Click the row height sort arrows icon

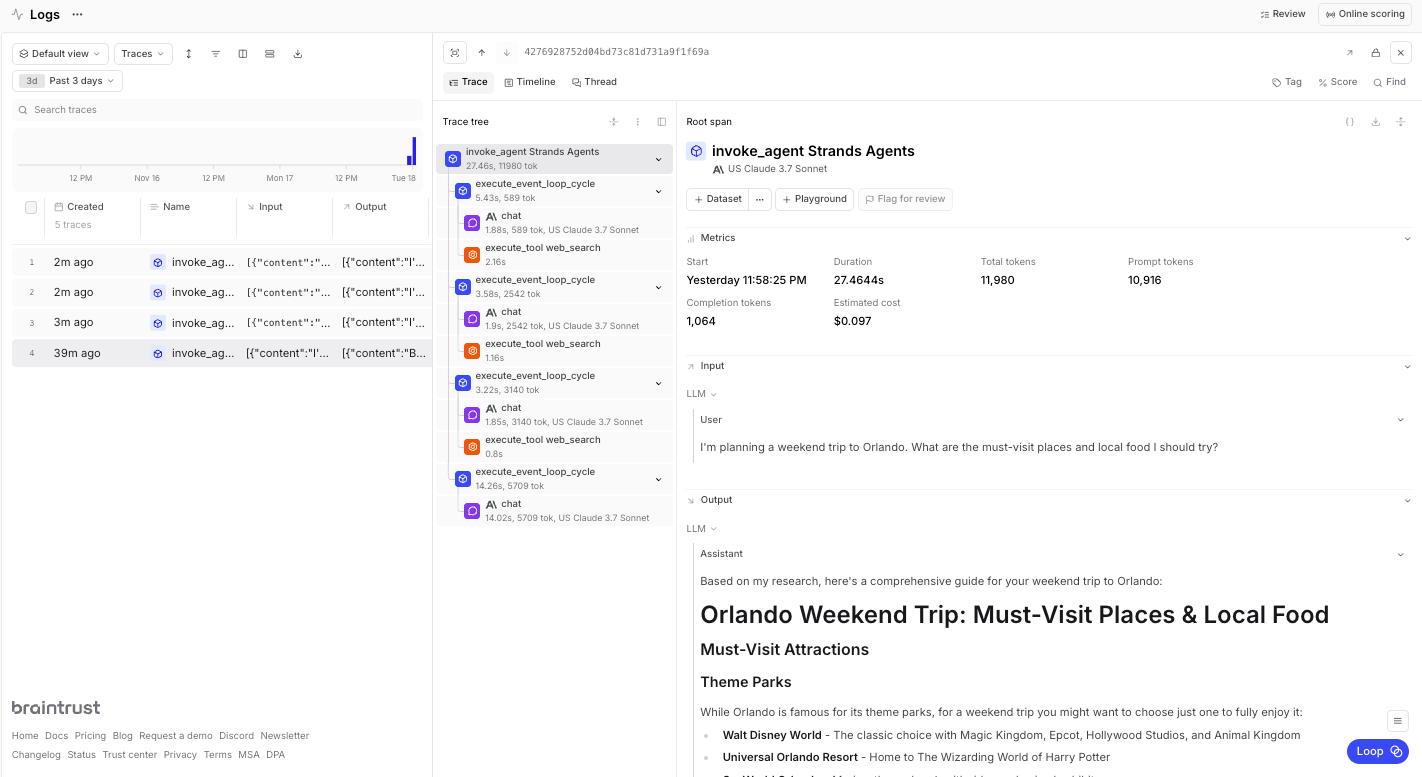(x=189, y=54)
